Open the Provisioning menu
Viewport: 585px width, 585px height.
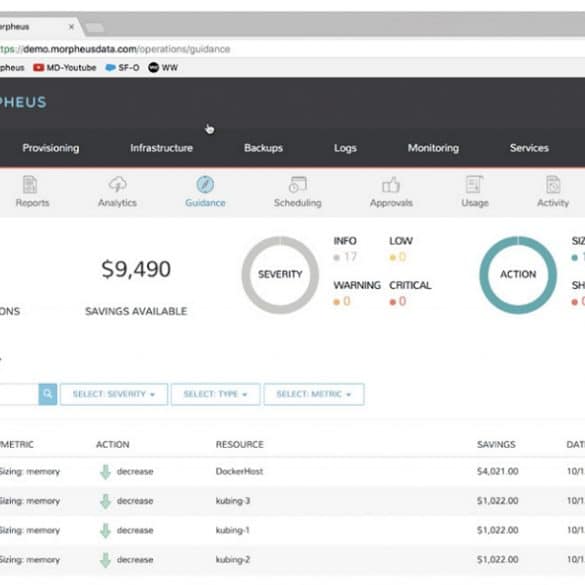tap(51, 148)
